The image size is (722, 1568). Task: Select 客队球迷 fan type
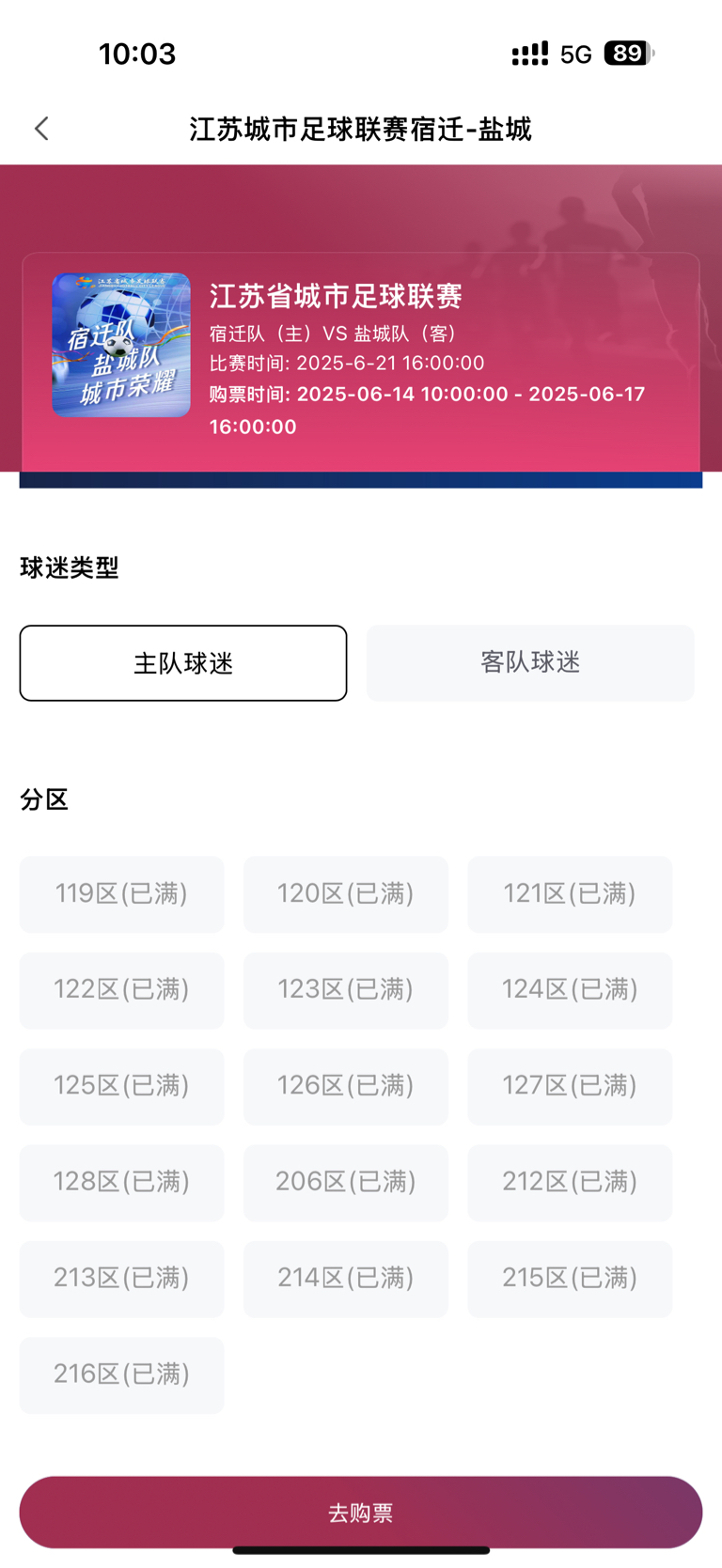pos(530,663)
